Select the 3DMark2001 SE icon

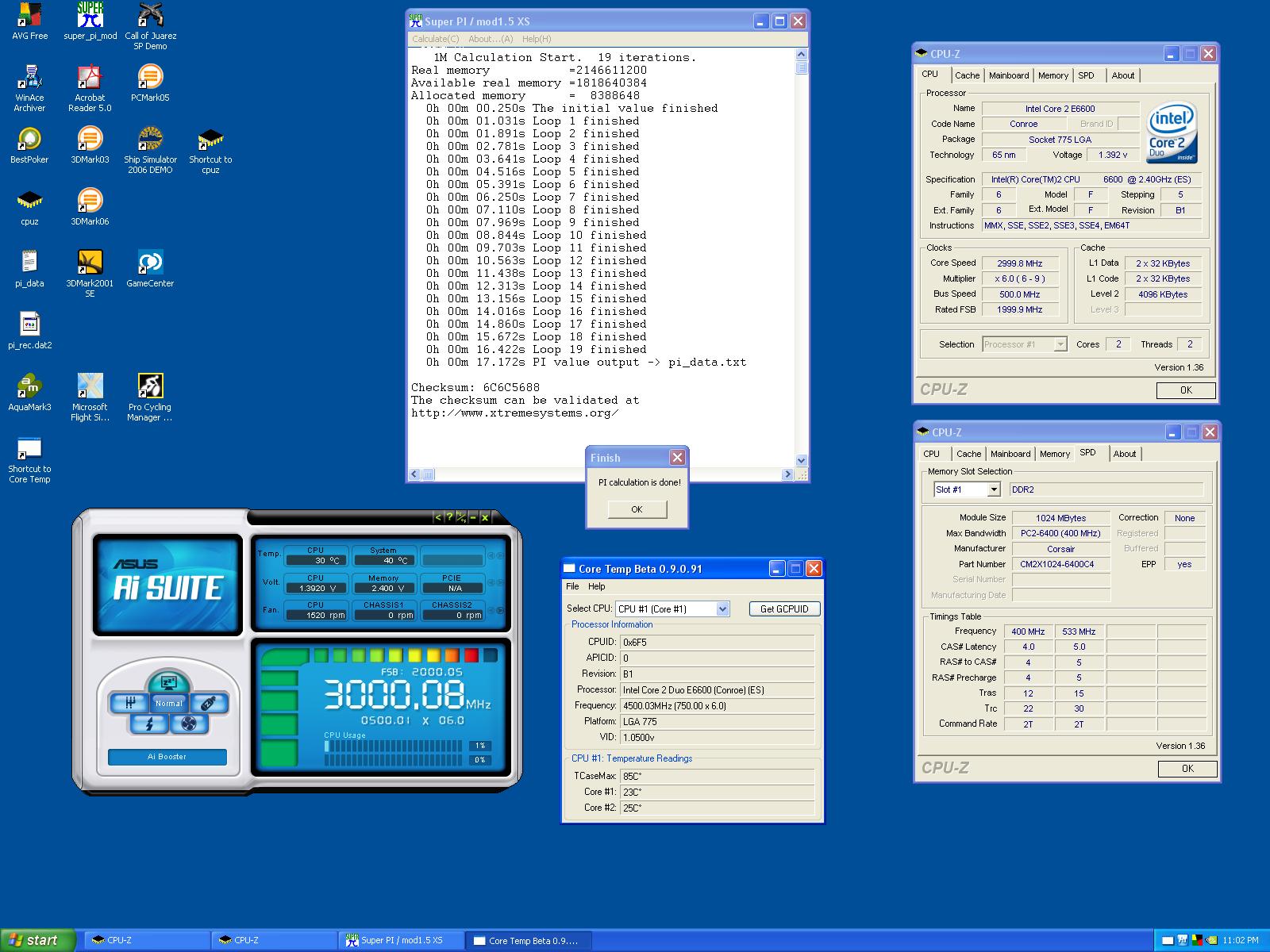click(90, 274)
